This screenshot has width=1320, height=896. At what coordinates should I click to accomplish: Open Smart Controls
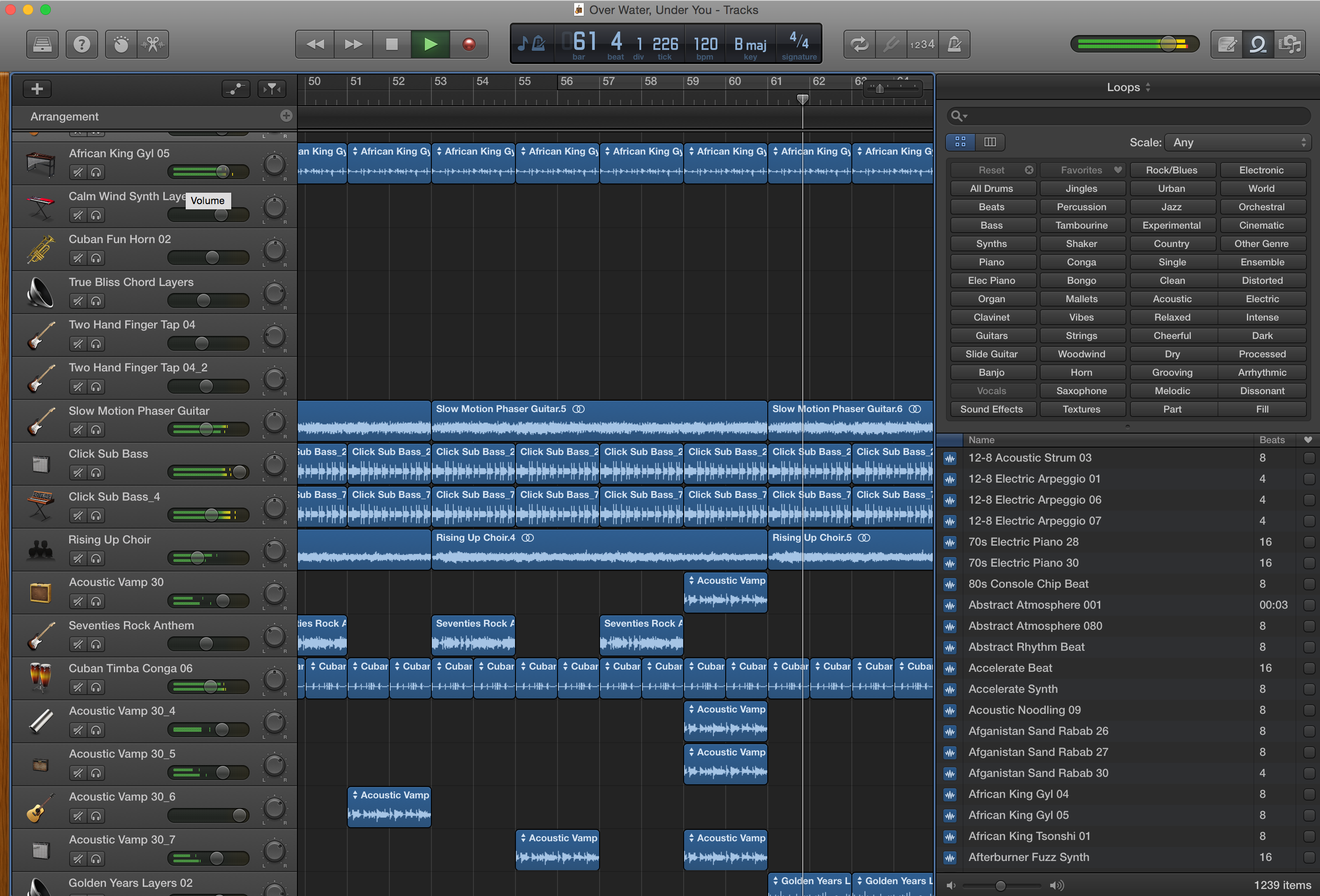tap(121, 44)
